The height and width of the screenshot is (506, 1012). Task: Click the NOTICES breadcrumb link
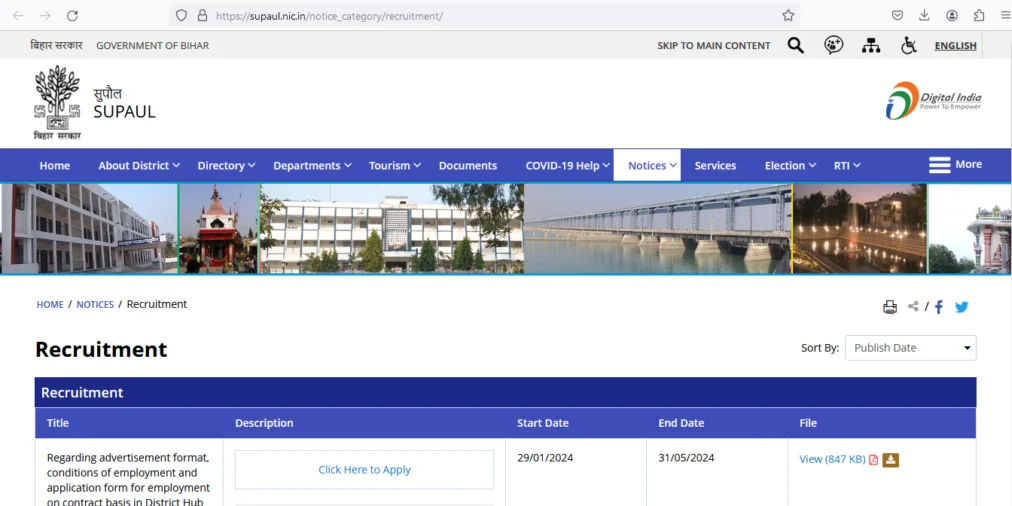[x=95, y=305]
